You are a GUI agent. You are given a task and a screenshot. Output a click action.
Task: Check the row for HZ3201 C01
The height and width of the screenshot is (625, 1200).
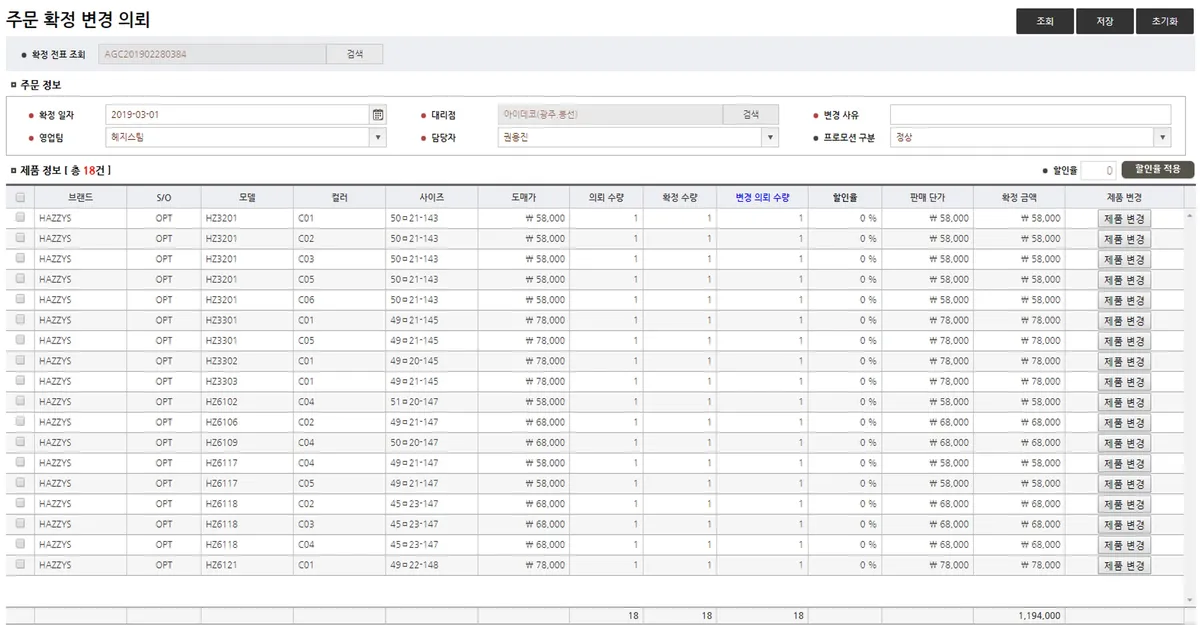[20, 218]
